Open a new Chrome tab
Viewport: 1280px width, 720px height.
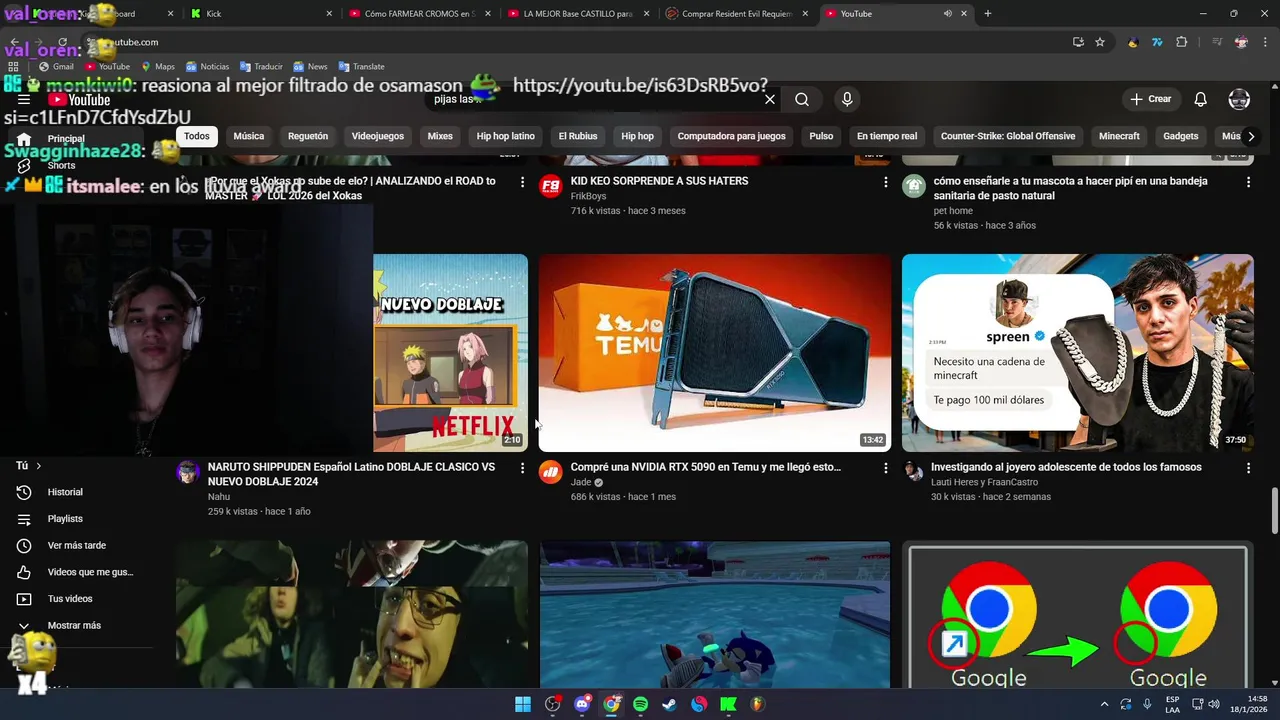pyautogui.click(x=988, y=14)
